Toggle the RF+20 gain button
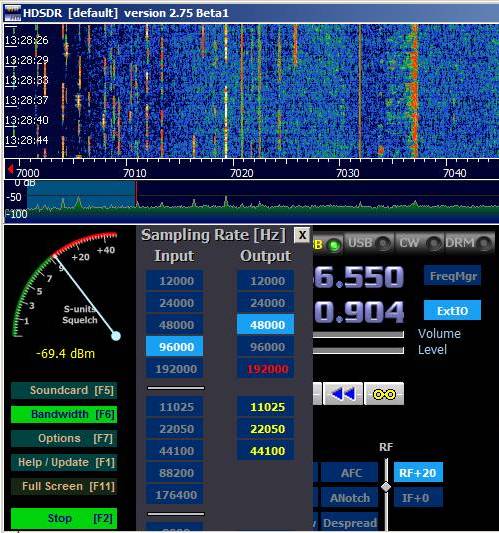Image resolution: width=499 pixels, height=533 pixels. click(x=418, y=472)
